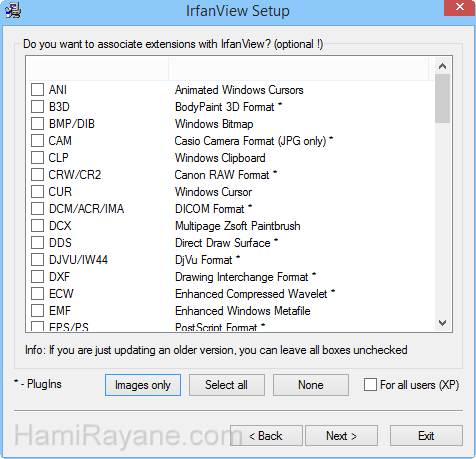The height and width of the screenshot is (459, 476).
Task: Enable the For all users (XP) checkbox
Action: [370, 385]
